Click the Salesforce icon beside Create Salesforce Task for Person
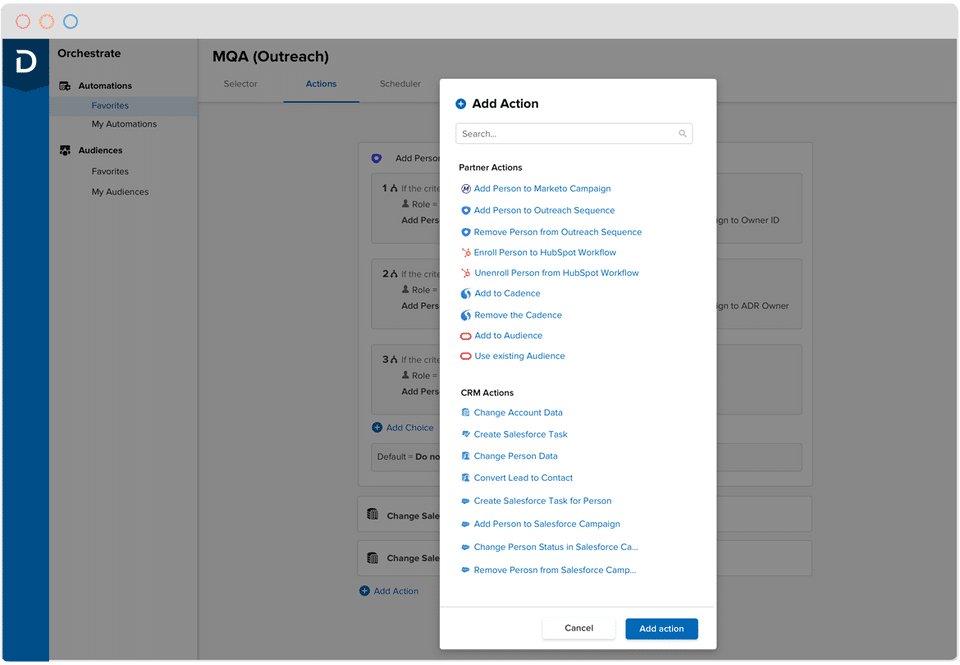The width and height of the screenshot is (960, 665). tap(465, 502)
